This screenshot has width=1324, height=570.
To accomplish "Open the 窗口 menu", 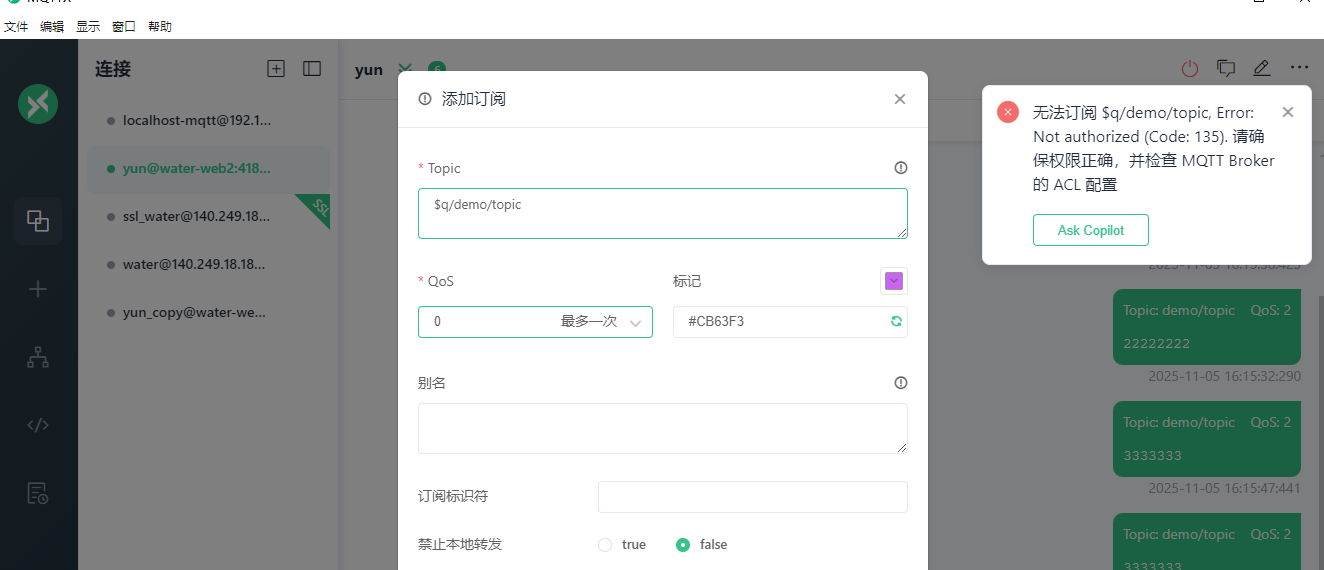I will [124, 27].
